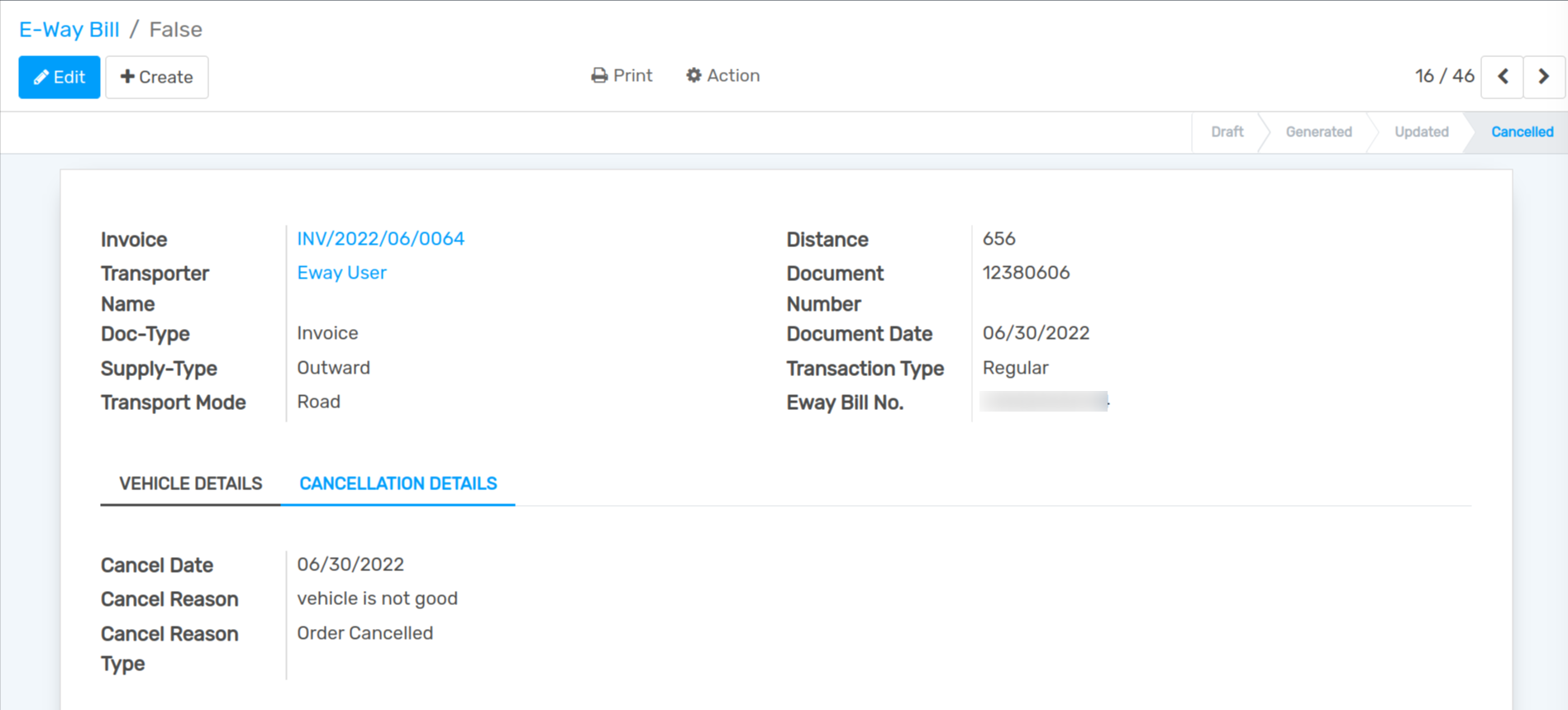The image size is (1568, 710).
Task: Go to previous record arrow
Action: 1502,77
